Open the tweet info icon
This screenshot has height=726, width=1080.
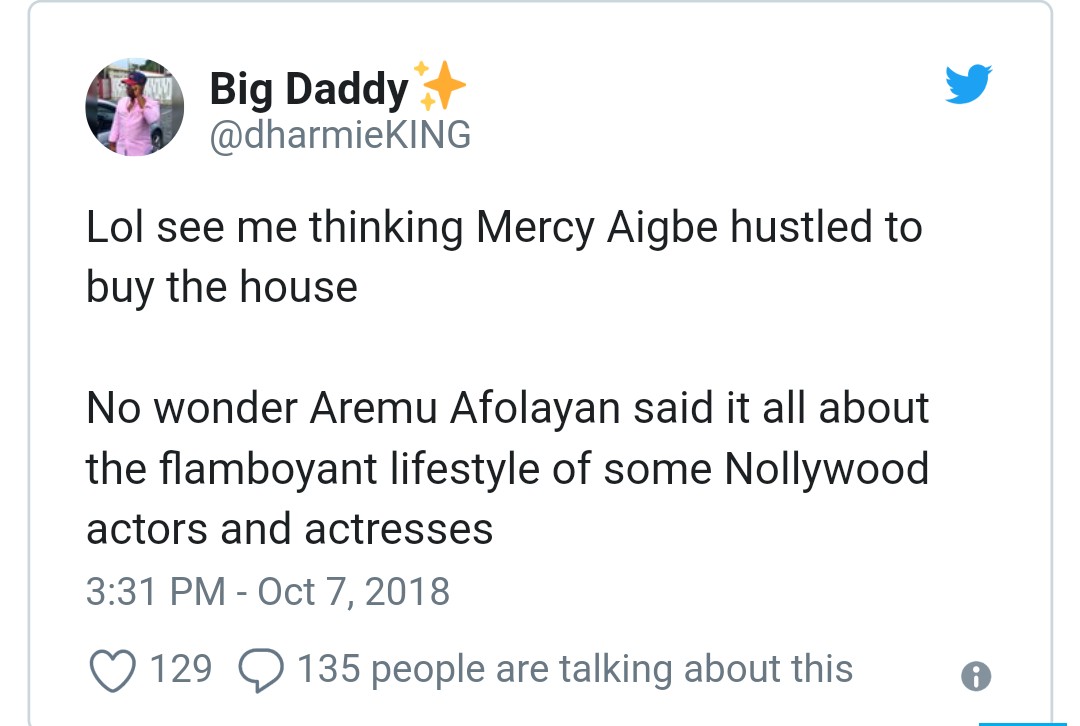[x=975, y=677]
